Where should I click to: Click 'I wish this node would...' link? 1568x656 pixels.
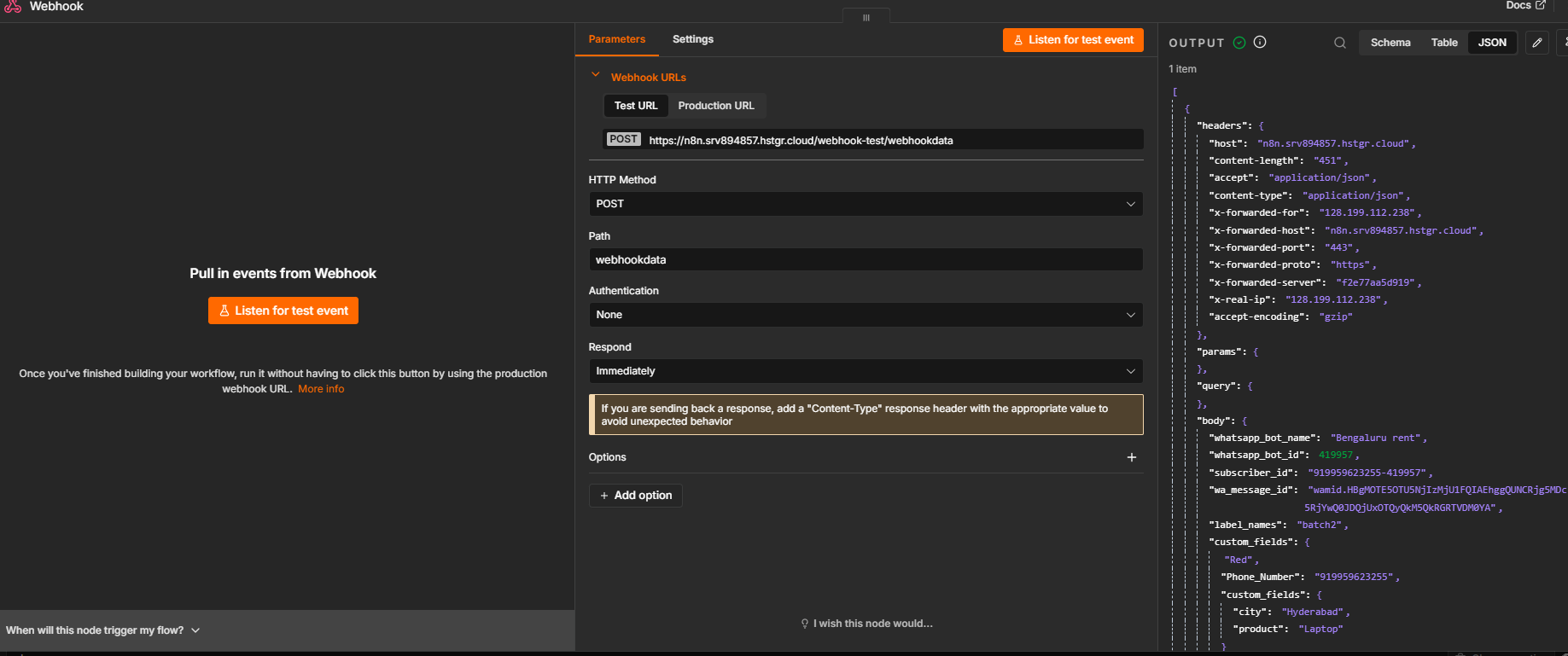[x=866, y=624]
